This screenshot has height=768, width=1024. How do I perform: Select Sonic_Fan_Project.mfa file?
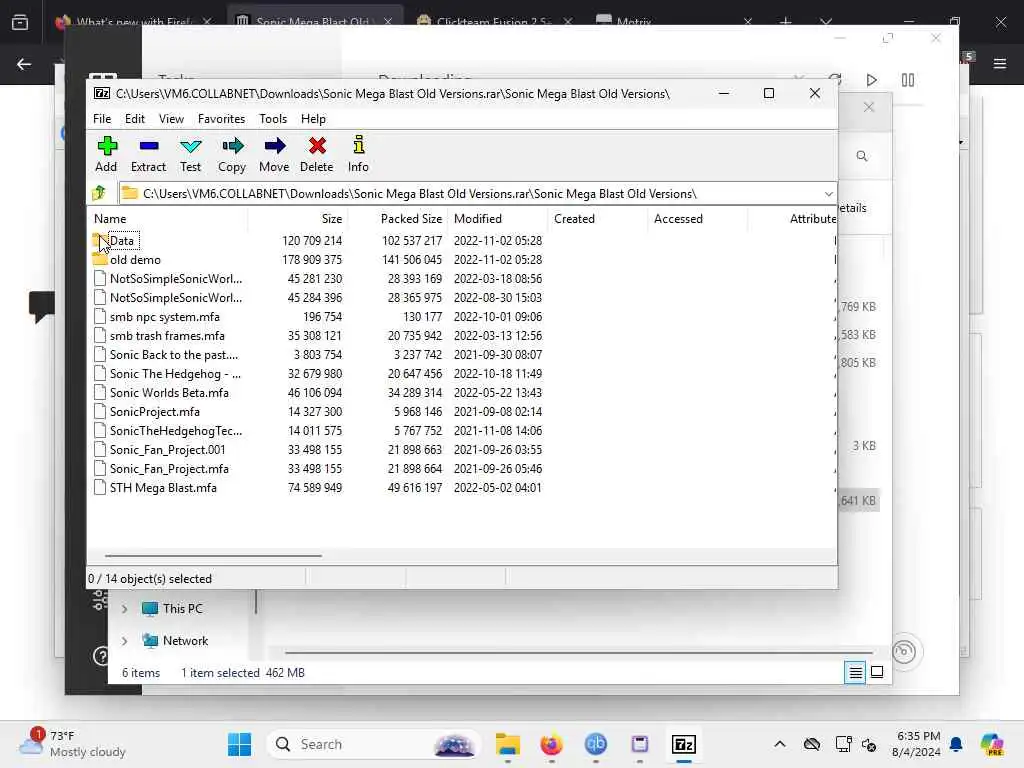point(169,468)
